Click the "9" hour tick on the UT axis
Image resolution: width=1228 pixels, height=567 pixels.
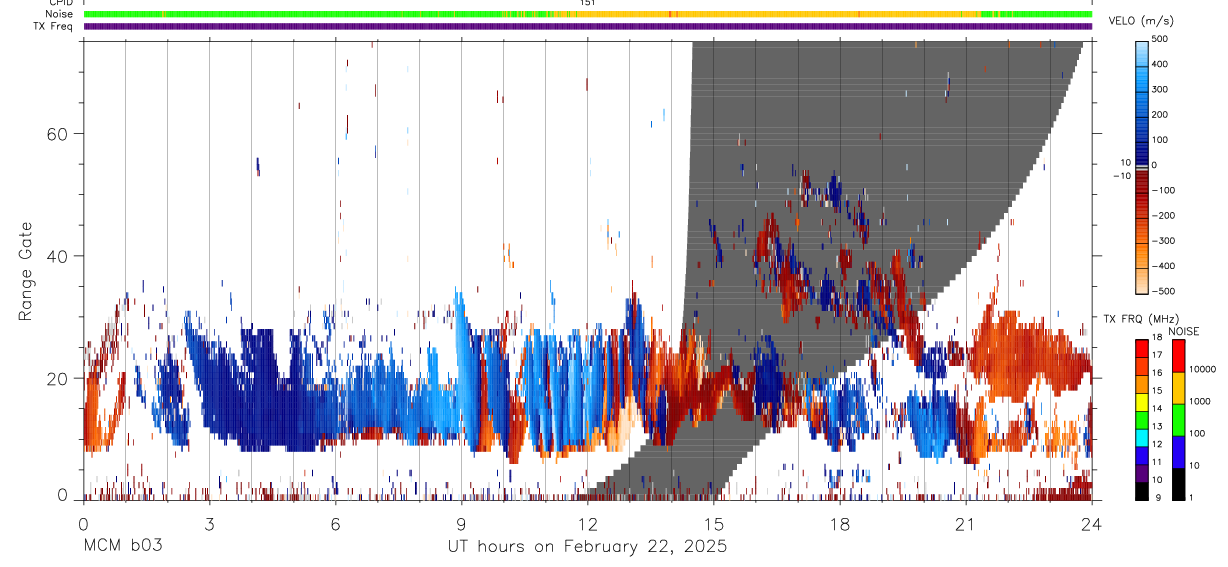pyautogui.click(x=462, y=523)
